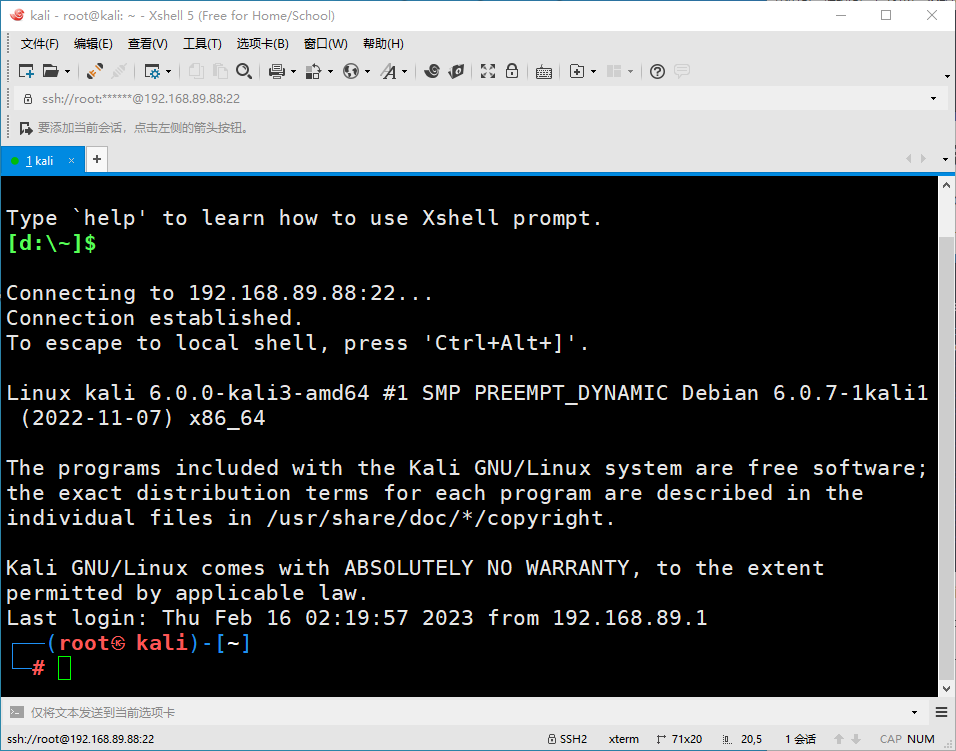The image size is (956, 751).
Task: Open the address bar history dropdown arrow
Action: [x=933, y=99]
